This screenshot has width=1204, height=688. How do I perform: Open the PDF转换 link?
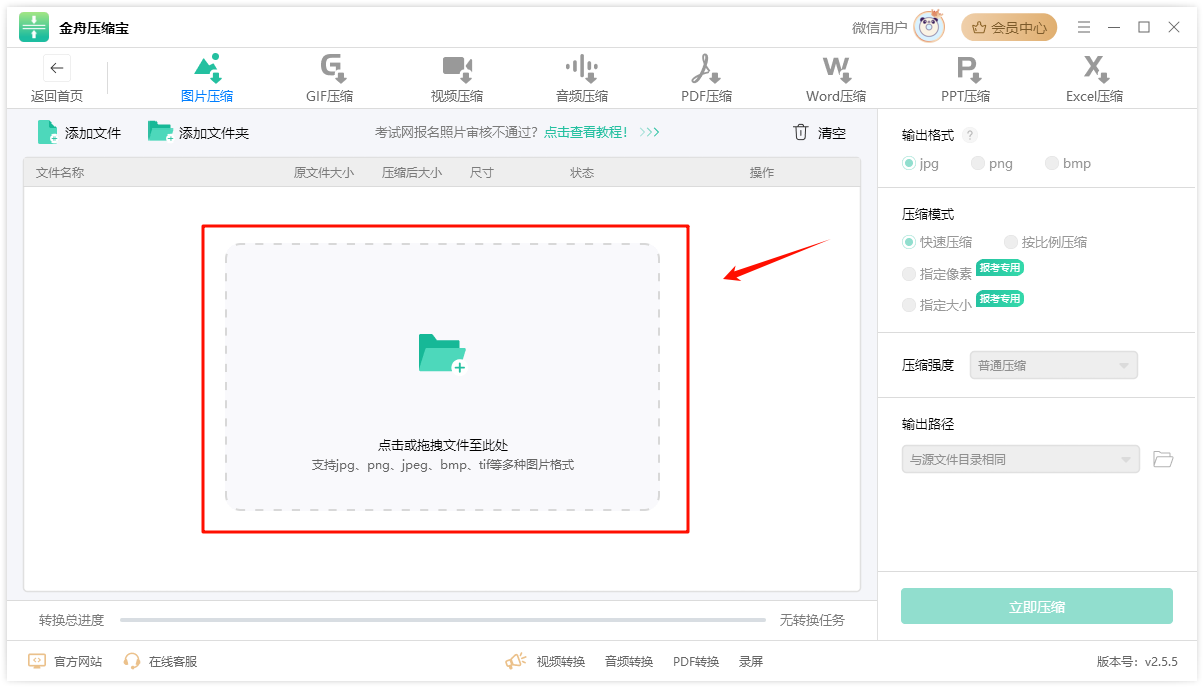(696, 661)
